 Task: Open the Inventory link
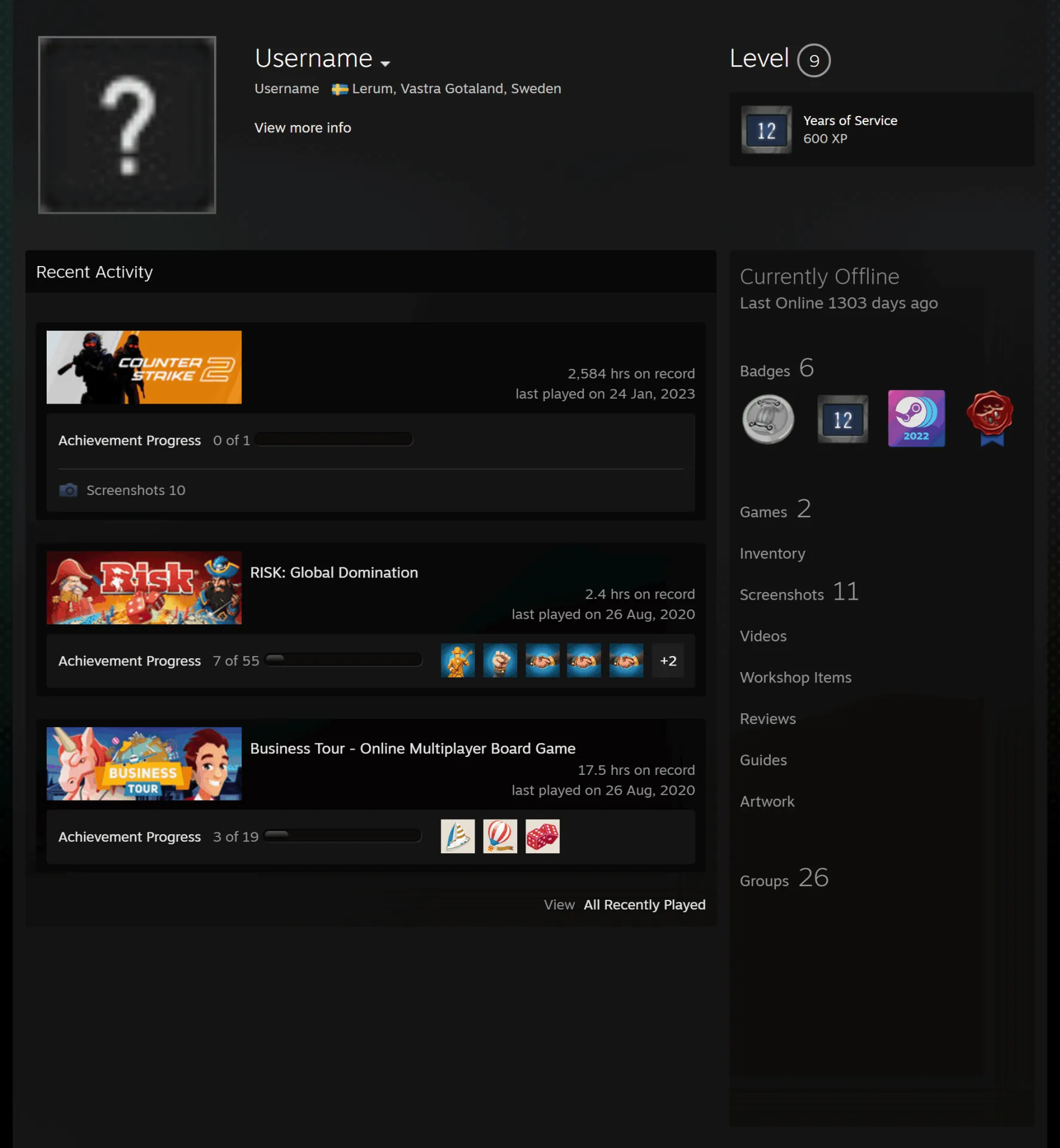point(772,554)
